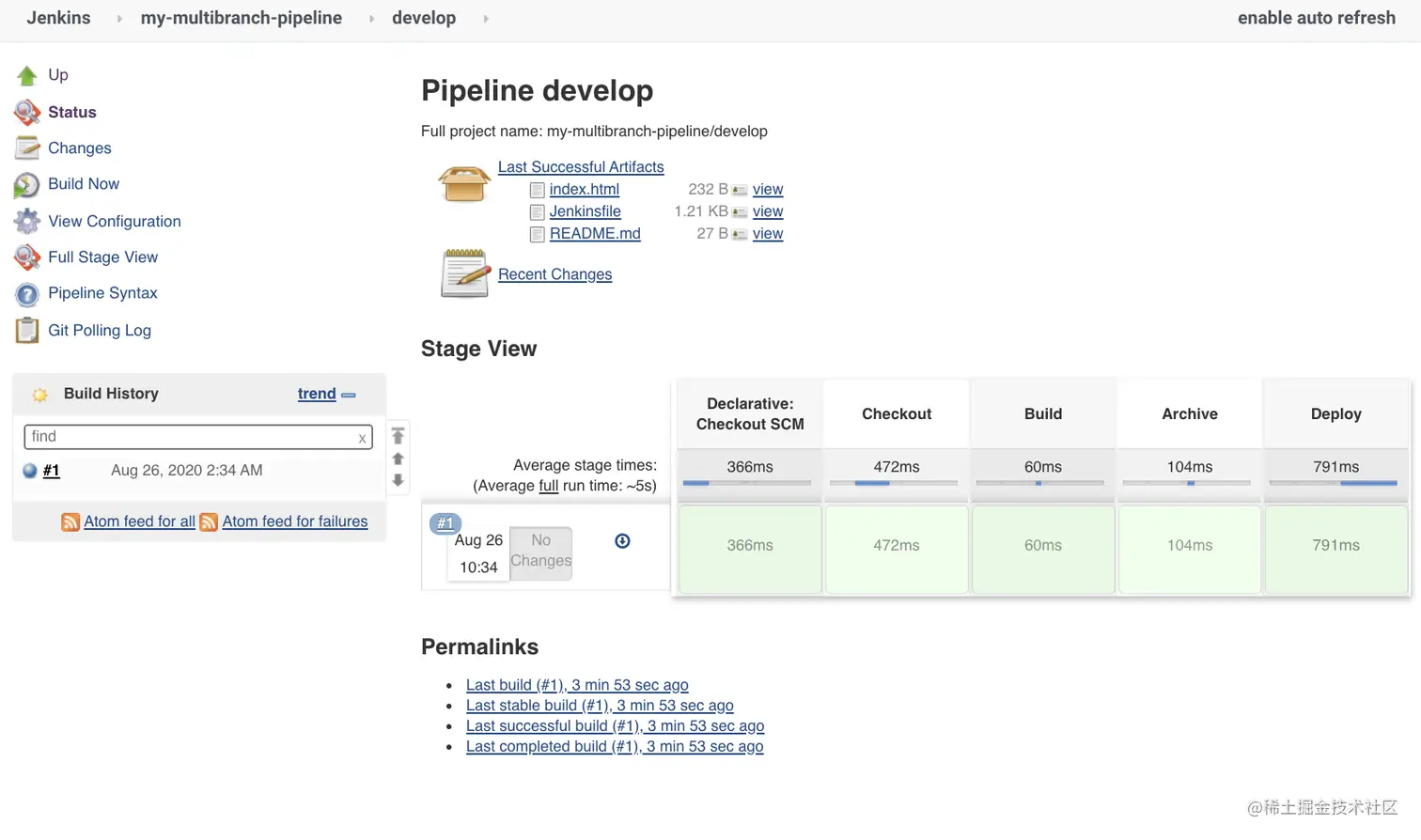Click the README.md file icon
Screen dimensions: 1421x840
[x=538, y=235]
